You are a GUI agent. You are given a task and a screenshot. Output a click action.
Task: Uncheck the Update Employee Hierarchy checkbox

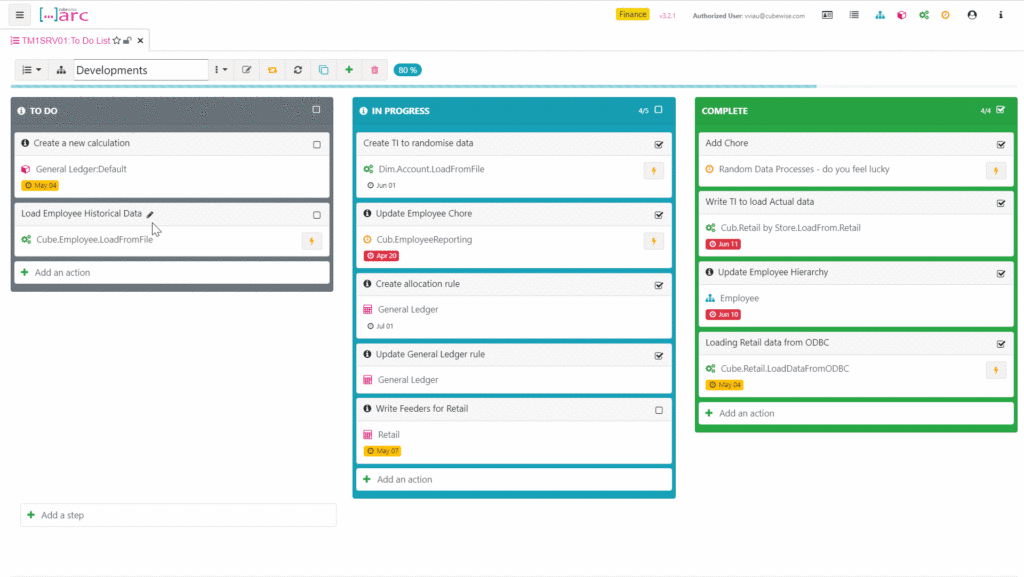coord(1001,273)
